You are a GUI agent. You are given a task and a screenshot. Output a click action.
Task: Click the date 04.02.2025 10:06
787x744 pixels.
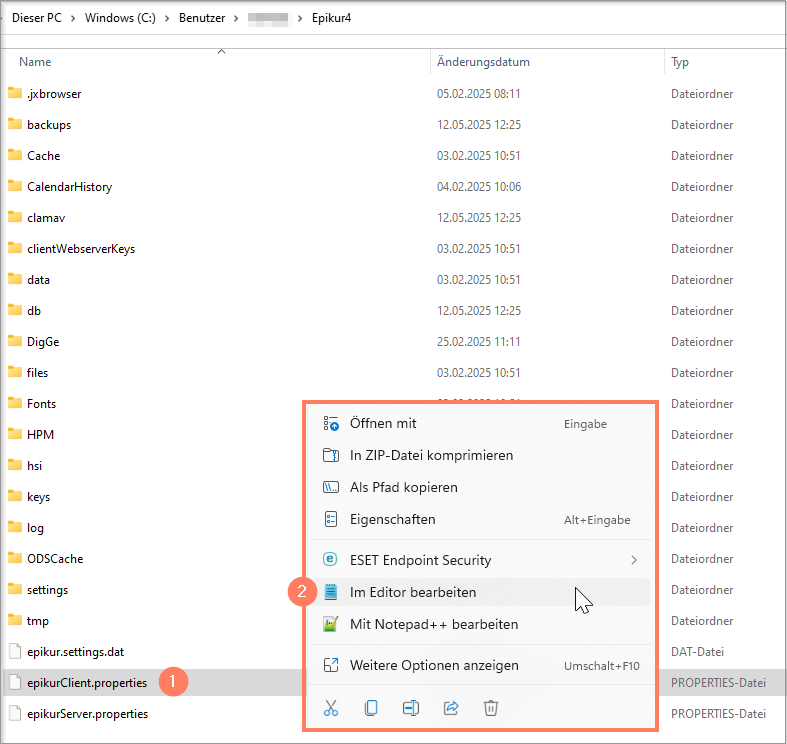[479, 187]
